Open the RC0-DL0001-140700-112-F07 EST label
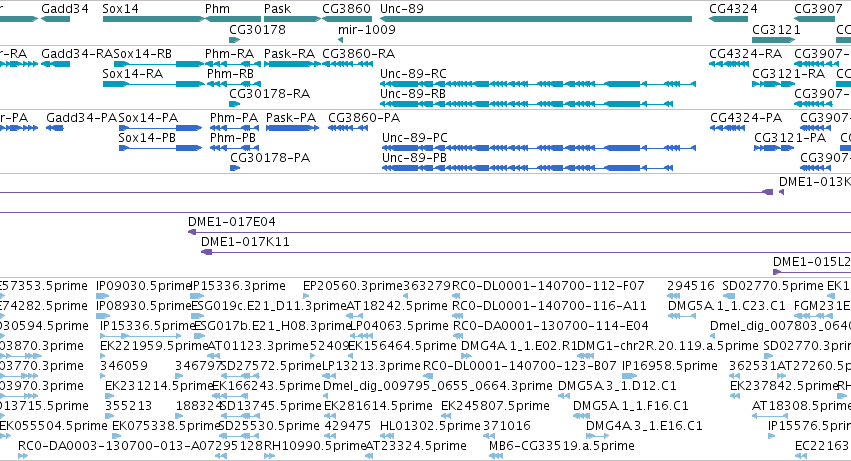This screenshot has height=461, width=851. [548, 286]
